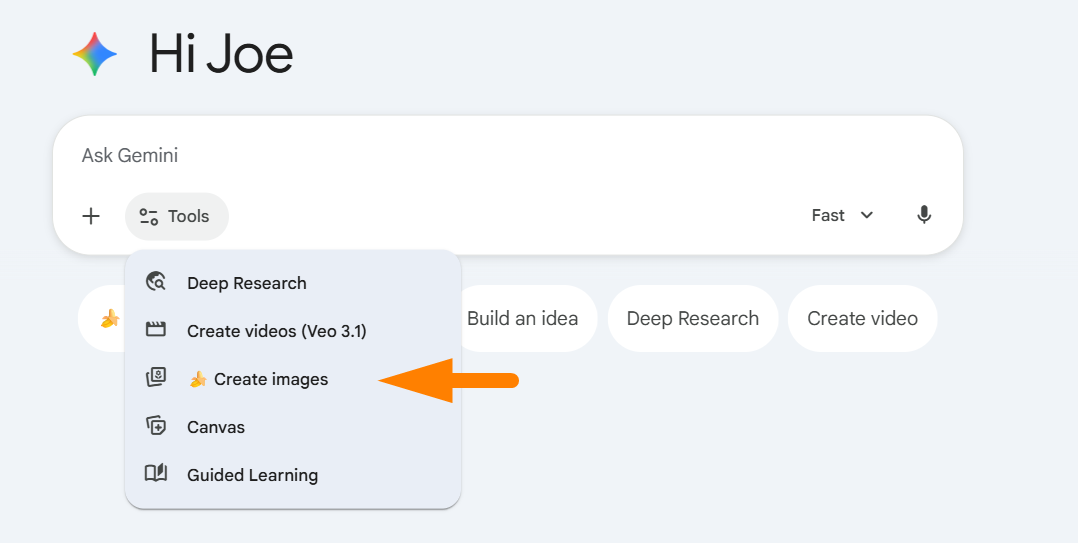Expand the chevron next to Fast
Image resolution: width=1078 pixels, height=543 pixels.
[x=867, y=215]
